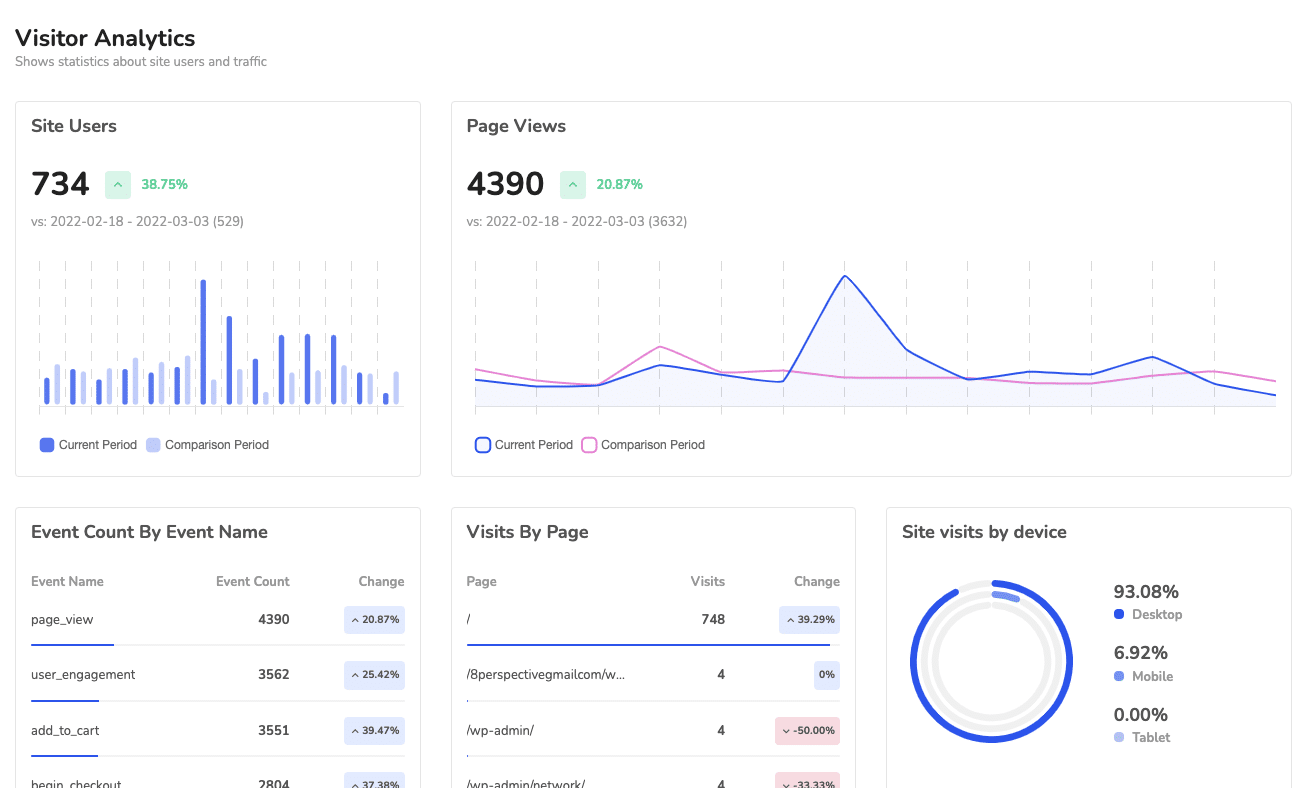Viewport: 1312px width, 788px height.
Task: Select the Tablet legend entry in device chart
Action: (x=1142, y=738)
